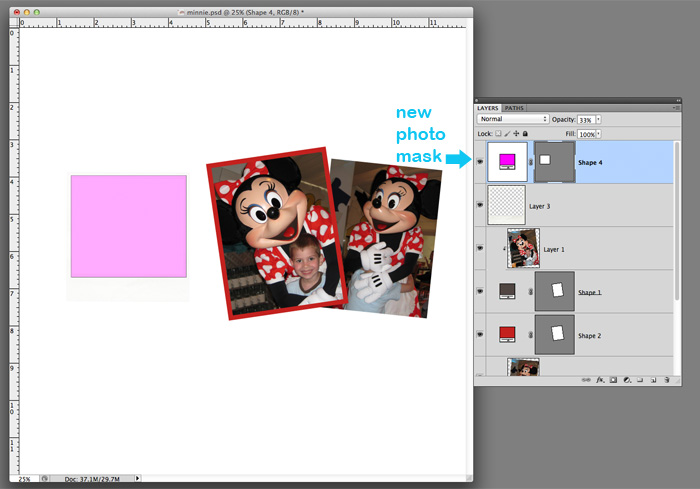Lock transparent pixels icon
Screen dimensions: 700x489
pyautogui.click(x=498, y=134)
